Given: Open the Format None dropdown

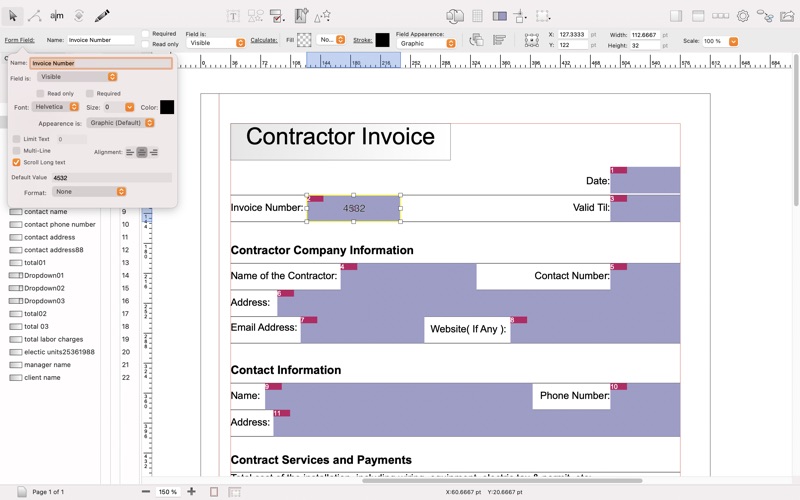Looking at the screenshot, I should click(89, 192).
